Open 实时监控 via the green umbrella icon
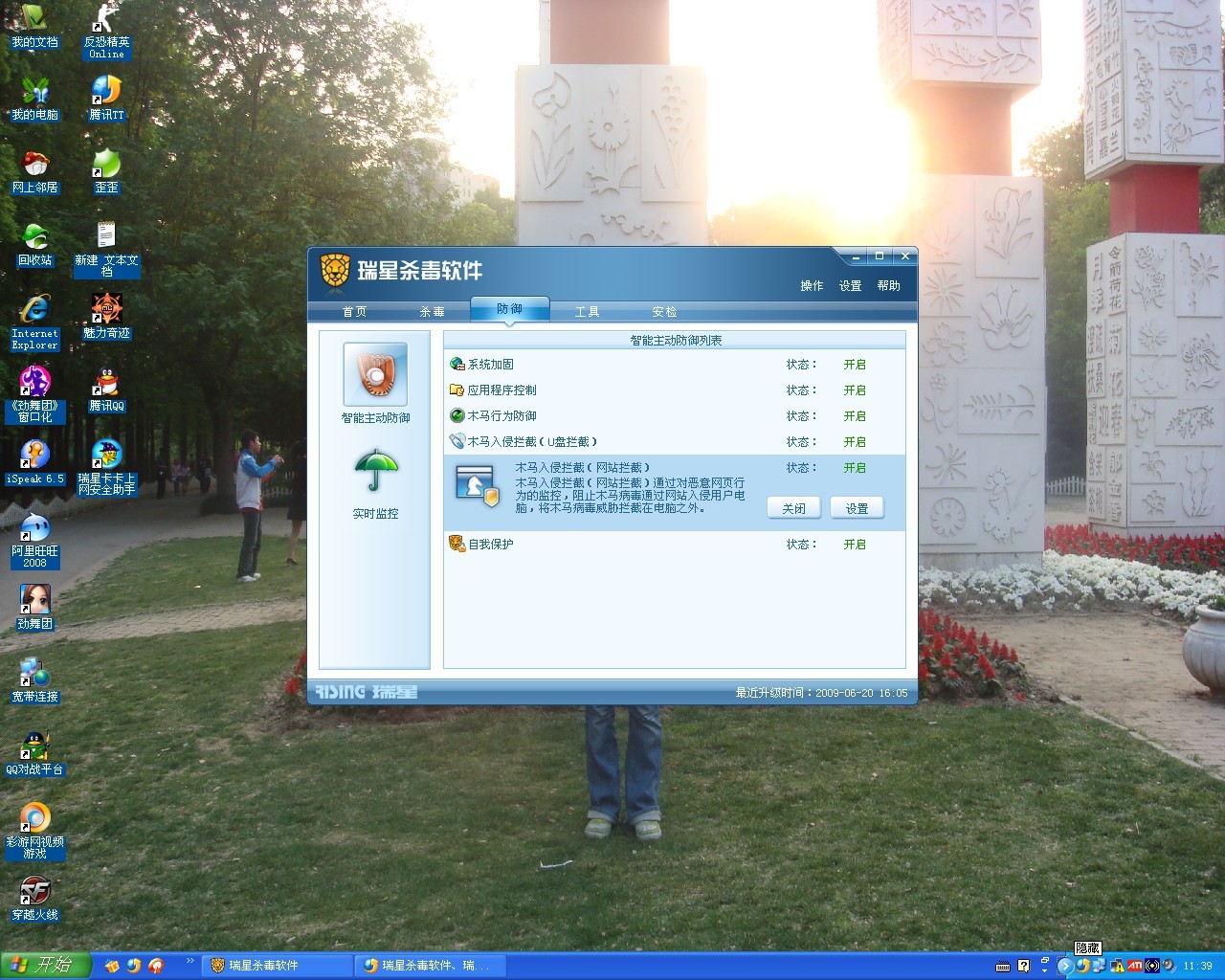Image resolution: width=1225 pixels, height=980 pixels. click(375, 471)
